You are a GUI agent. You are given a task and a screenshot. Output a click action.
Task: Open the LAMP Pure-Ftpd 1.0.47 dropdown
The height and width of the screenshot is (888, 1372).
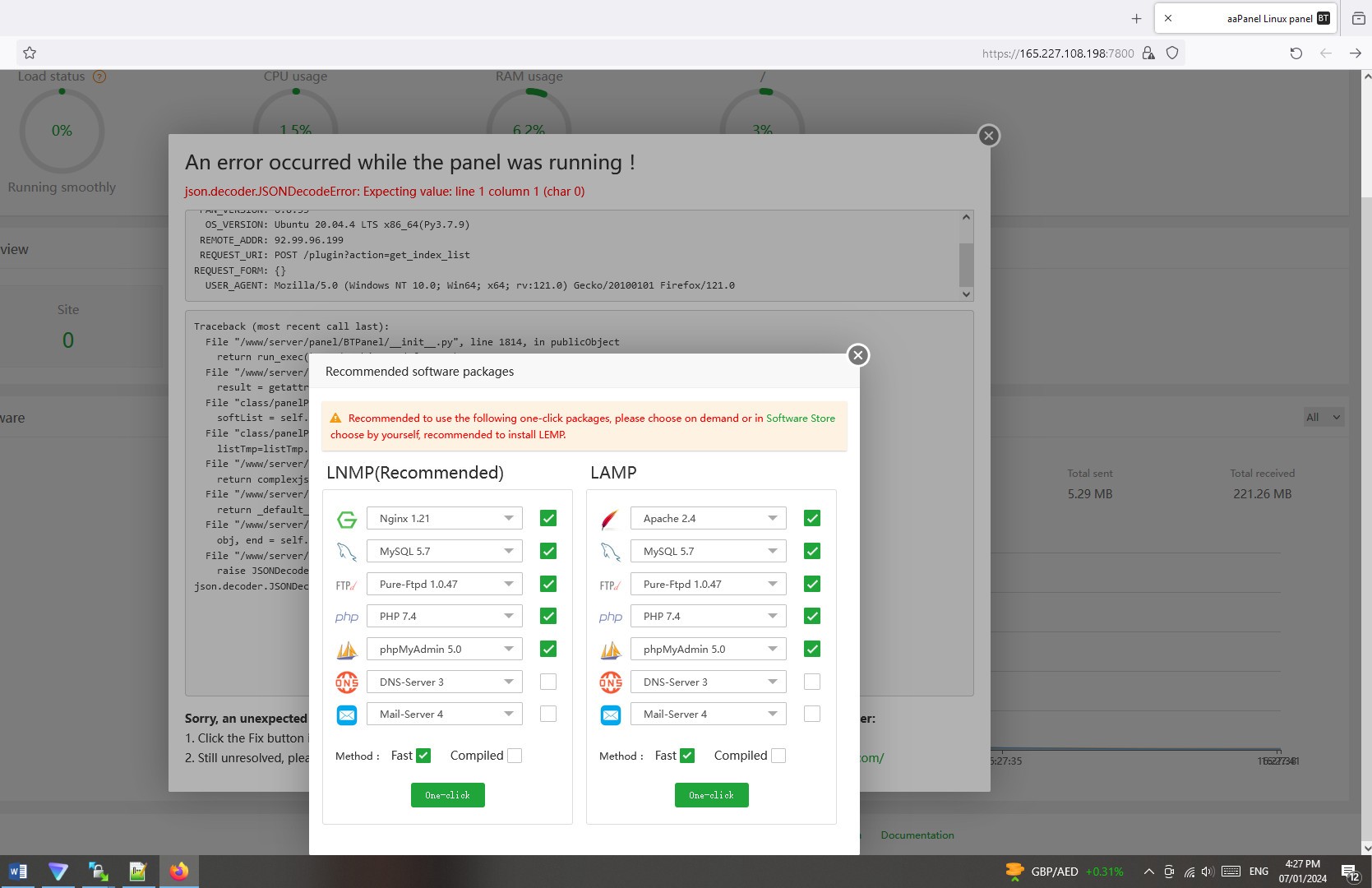click(709, 584)
